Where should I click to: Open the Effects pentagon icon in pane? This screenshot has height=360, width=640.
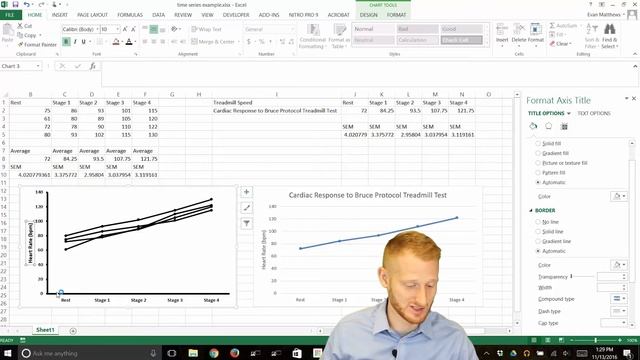pyautogui.click(x=549, y=127)
